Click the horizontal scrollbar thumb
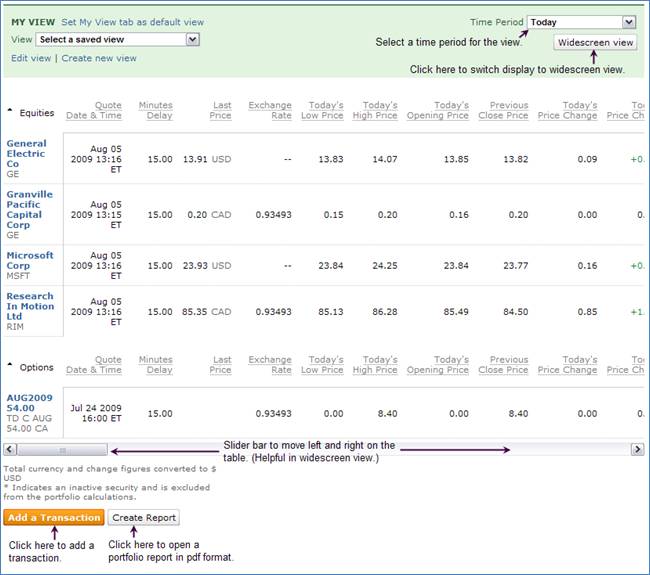Viewport: 650px width, 575px height. [62, 450]
